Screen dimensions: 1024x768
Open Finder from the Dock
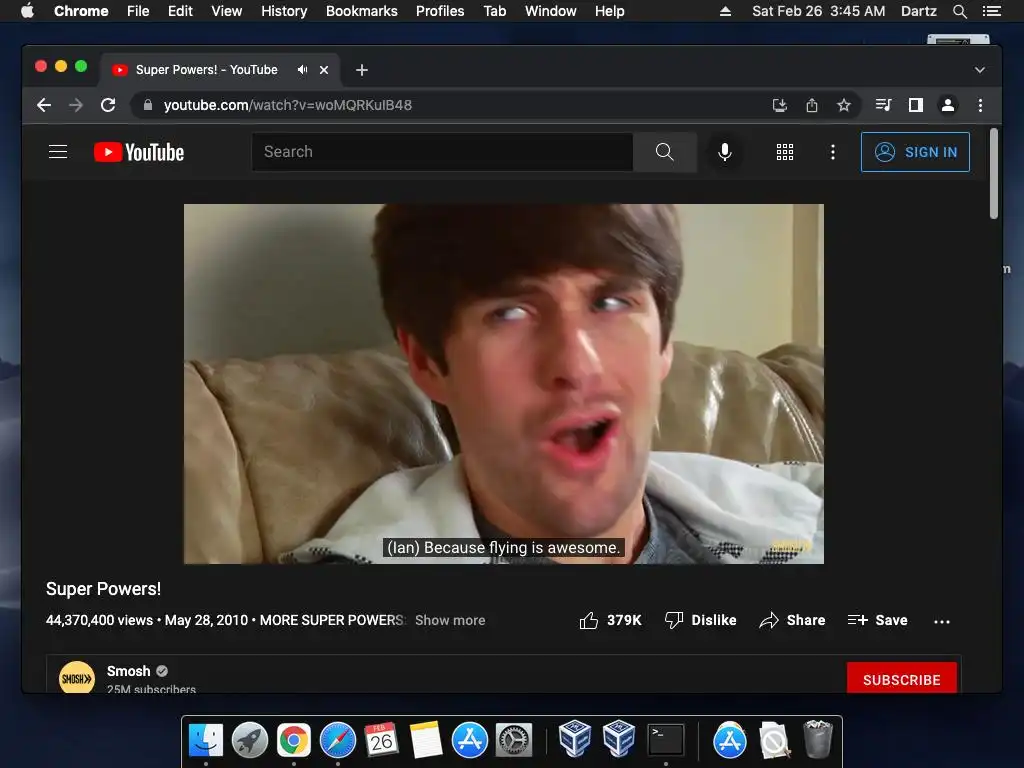[206, 740]
